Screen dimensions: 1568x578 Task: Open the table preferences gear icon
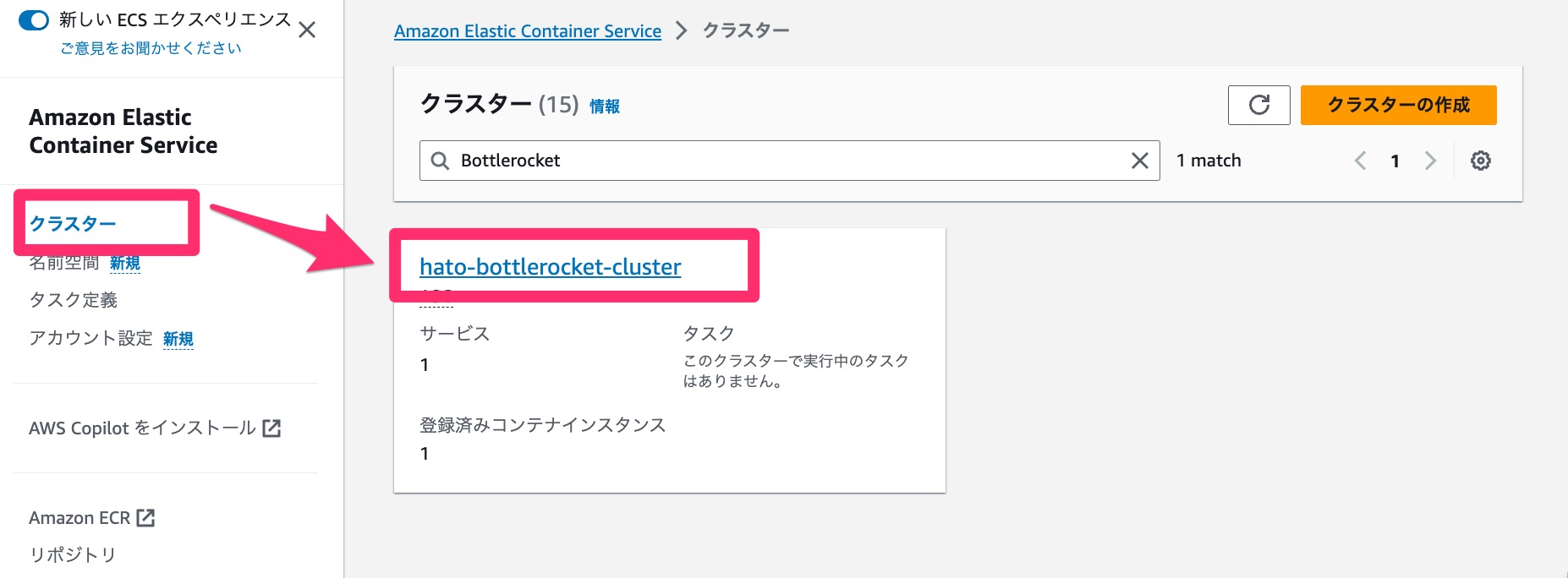click(x=1480, y=160)
